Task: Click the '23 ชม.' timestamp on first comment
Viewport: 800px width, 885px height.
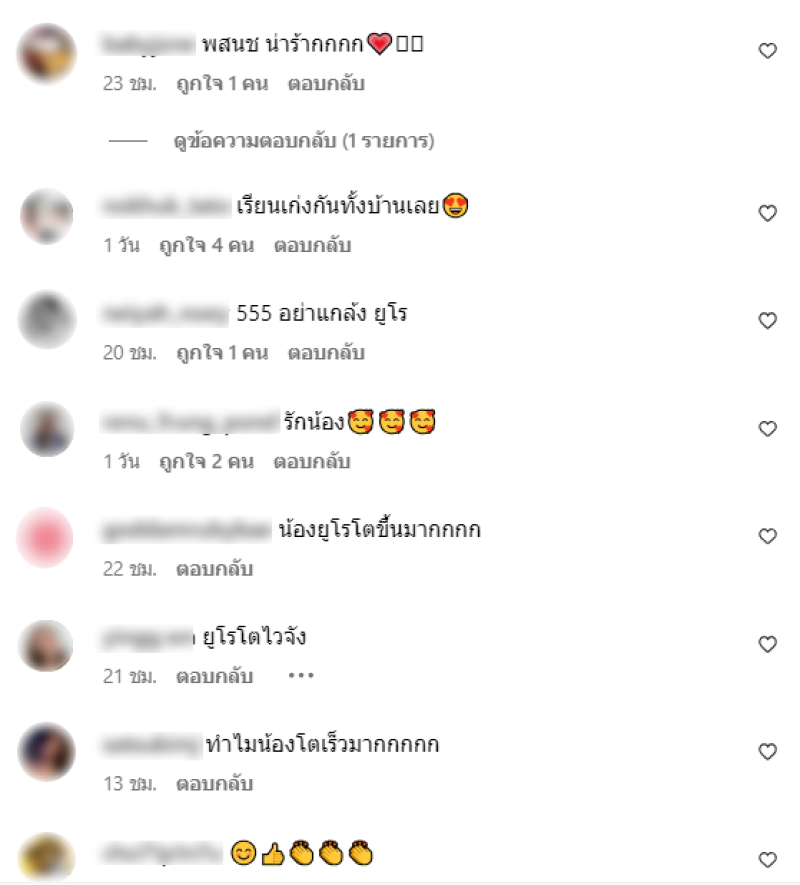Action: (x=130, y=84)
